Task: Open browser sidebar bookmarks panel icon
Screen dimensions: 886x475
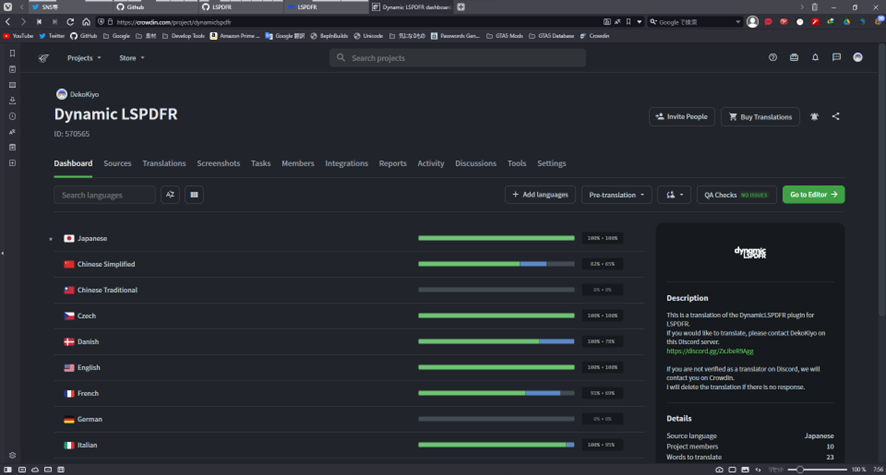Action: point(12,53)
